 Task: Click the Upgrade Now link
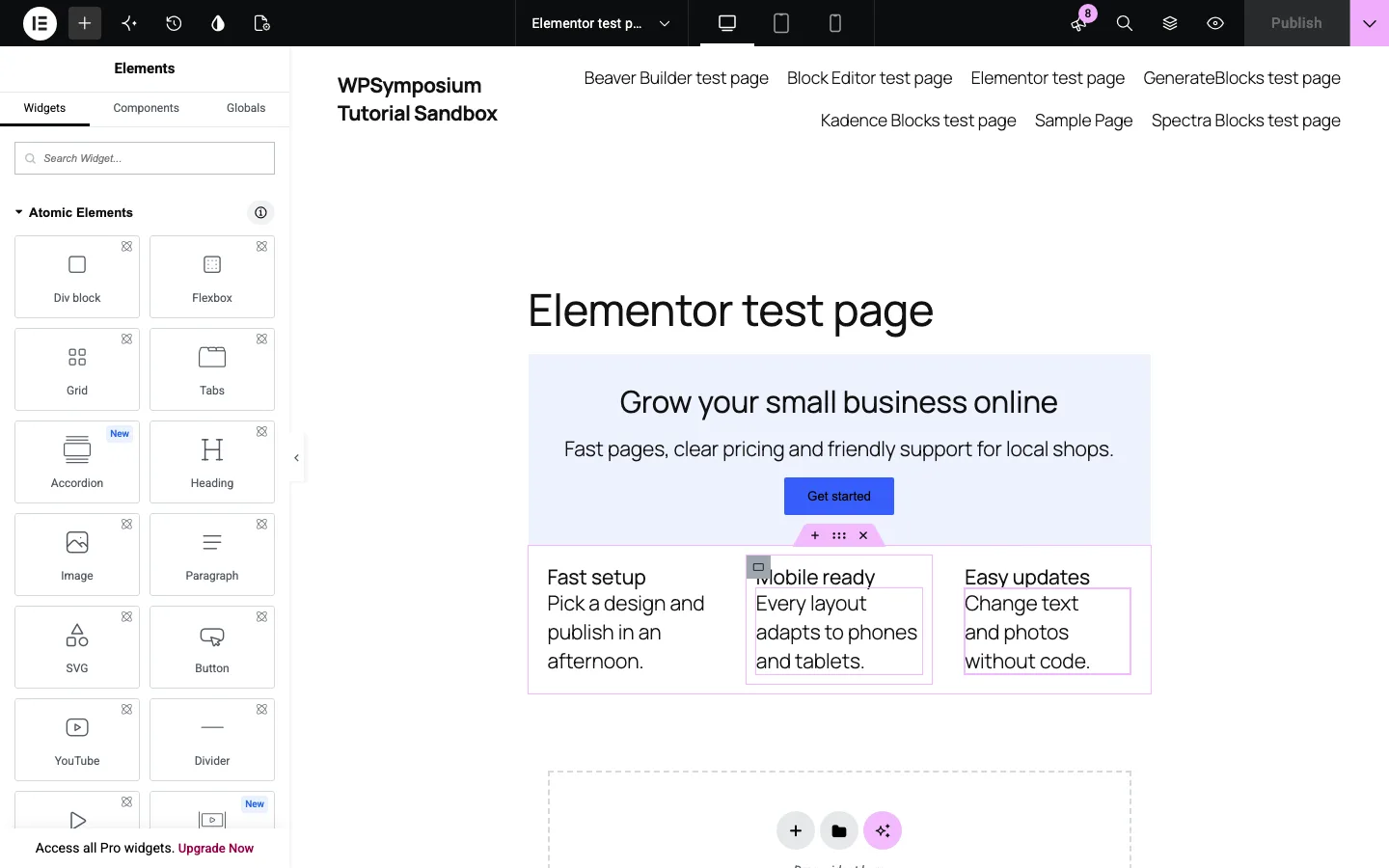[216, 849]
